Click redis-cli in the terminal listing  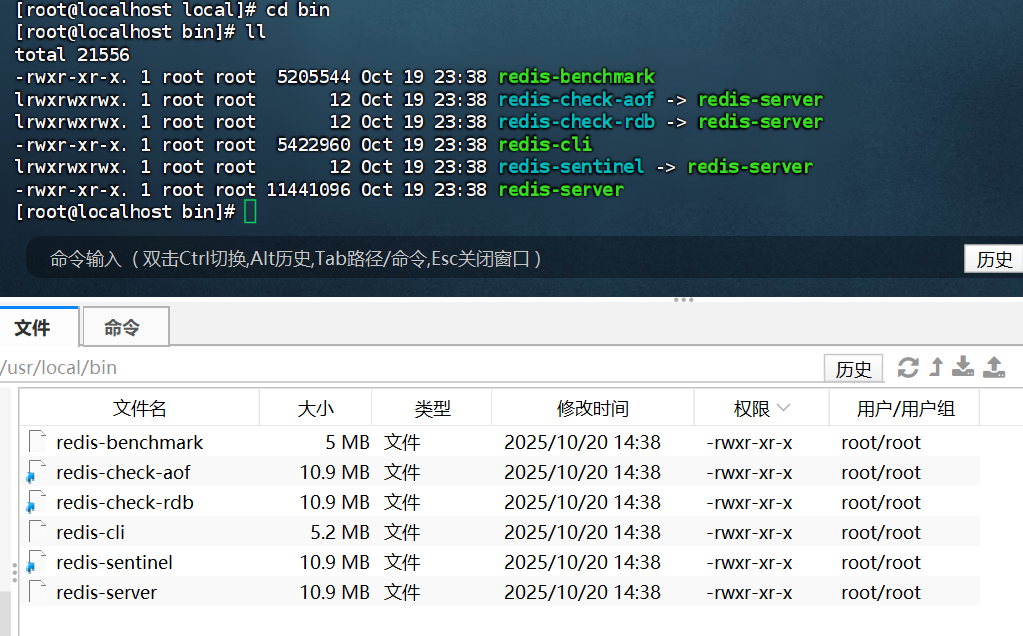(x=545, y=144)
